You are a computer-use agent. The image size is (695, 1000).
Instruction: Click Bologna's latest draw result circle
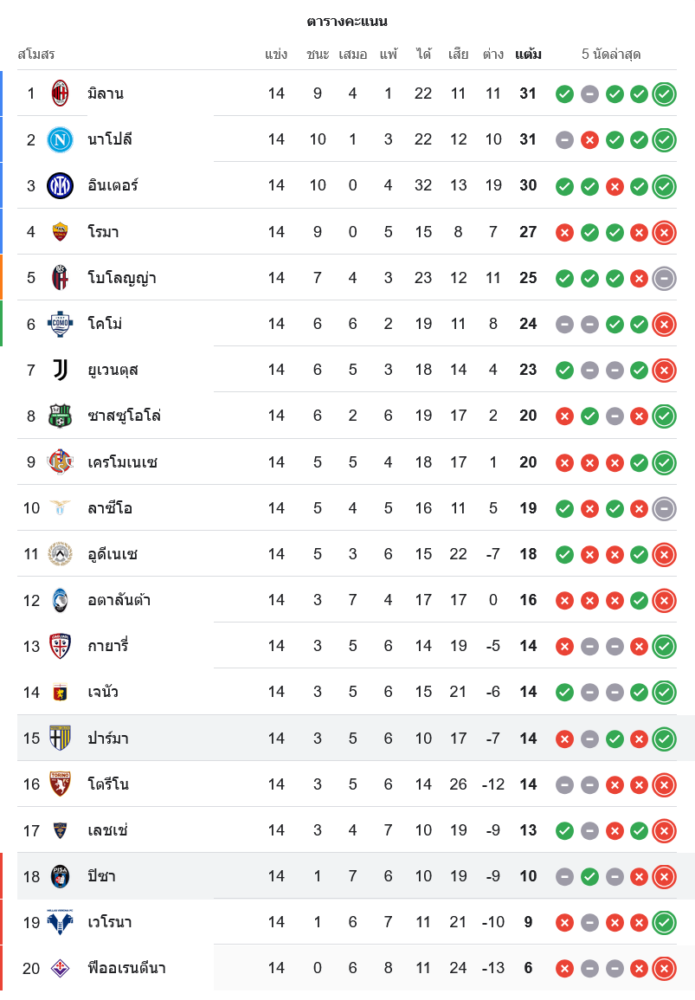point(664,278)
